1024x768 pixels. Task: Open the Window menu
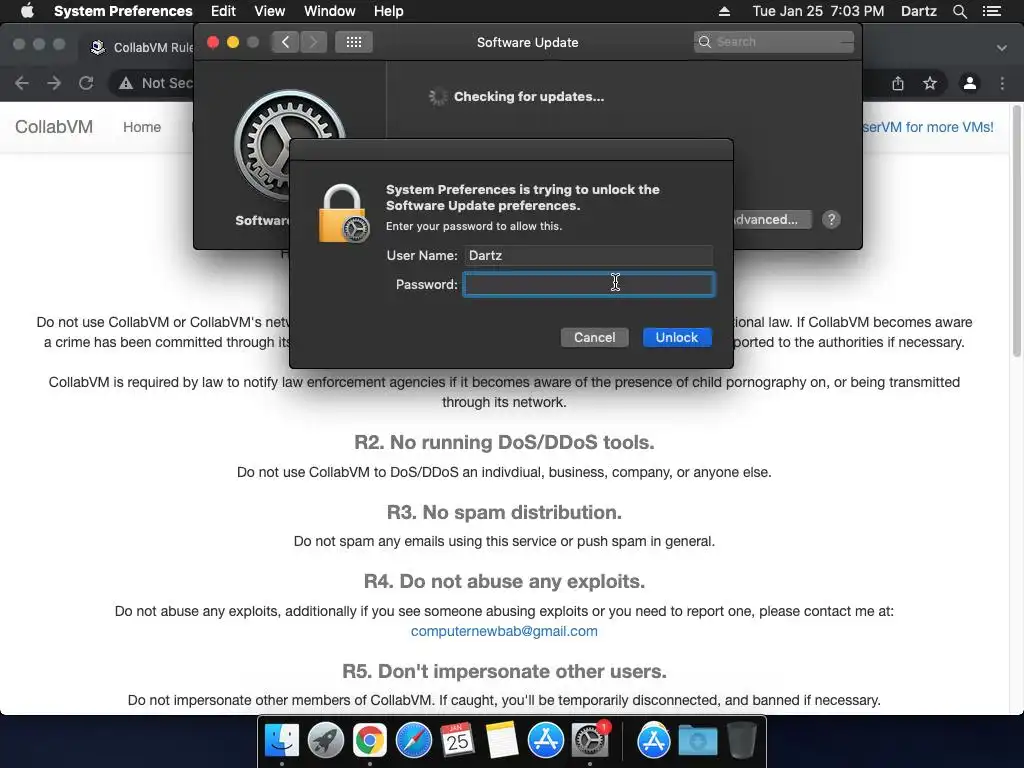click(330, 11)
